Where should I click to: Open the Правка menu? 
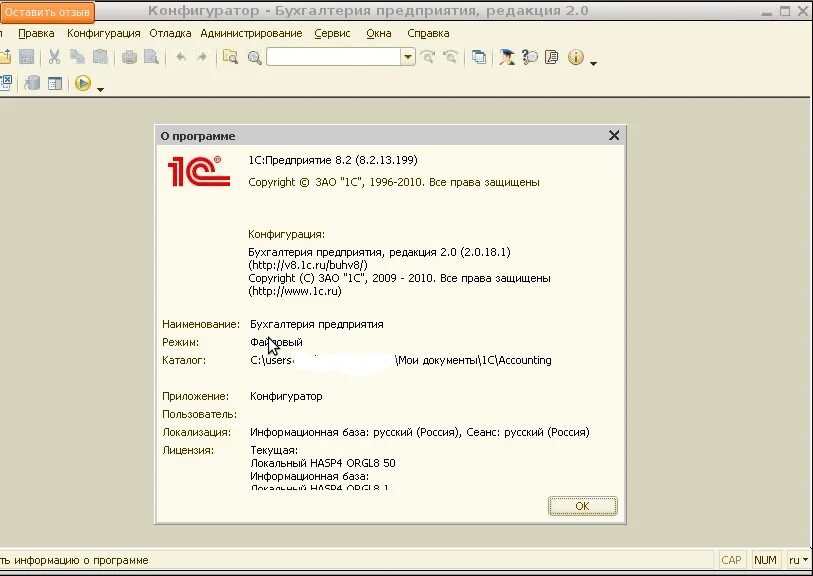(x=36, y=33)
